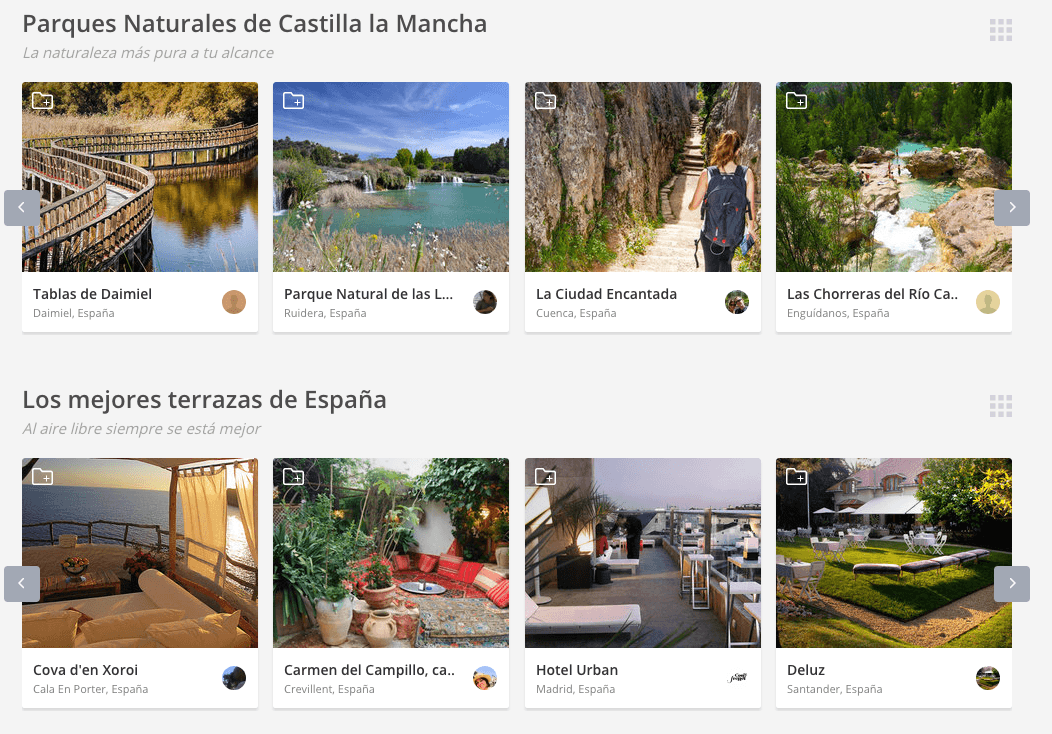This screenshot has width=1052, height=734.
Task: Open grid view for Los mejores terrazas
Action: (x=1000, y=406)
